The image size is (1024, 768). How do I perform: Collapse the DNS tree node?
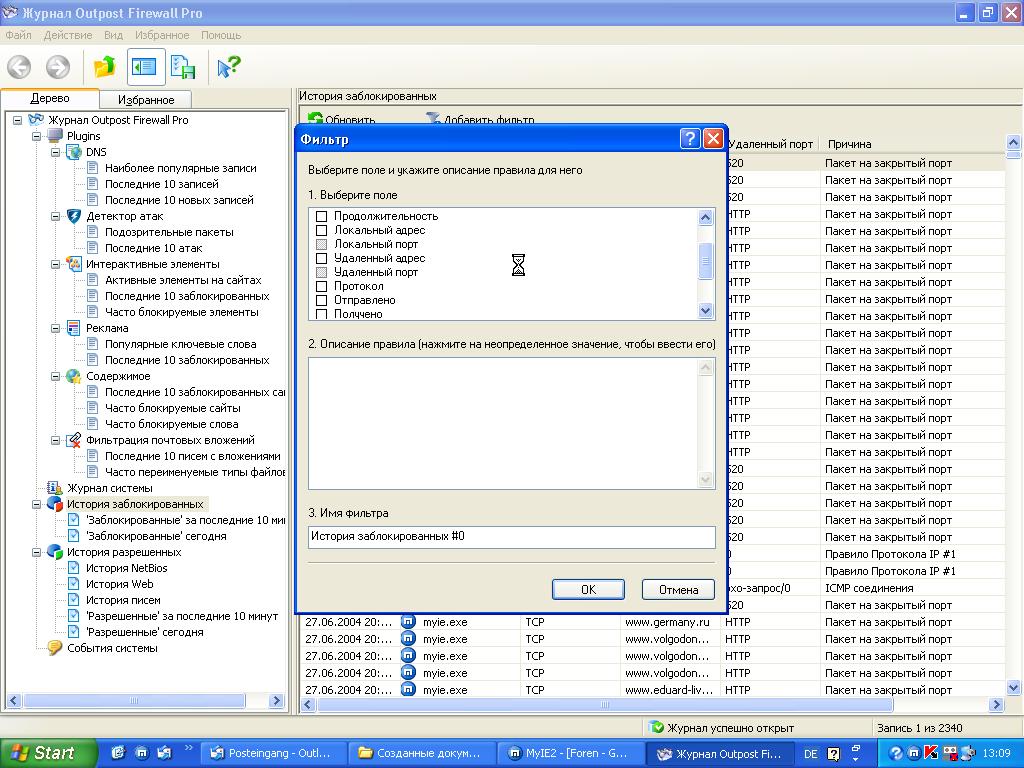[56, 152]
